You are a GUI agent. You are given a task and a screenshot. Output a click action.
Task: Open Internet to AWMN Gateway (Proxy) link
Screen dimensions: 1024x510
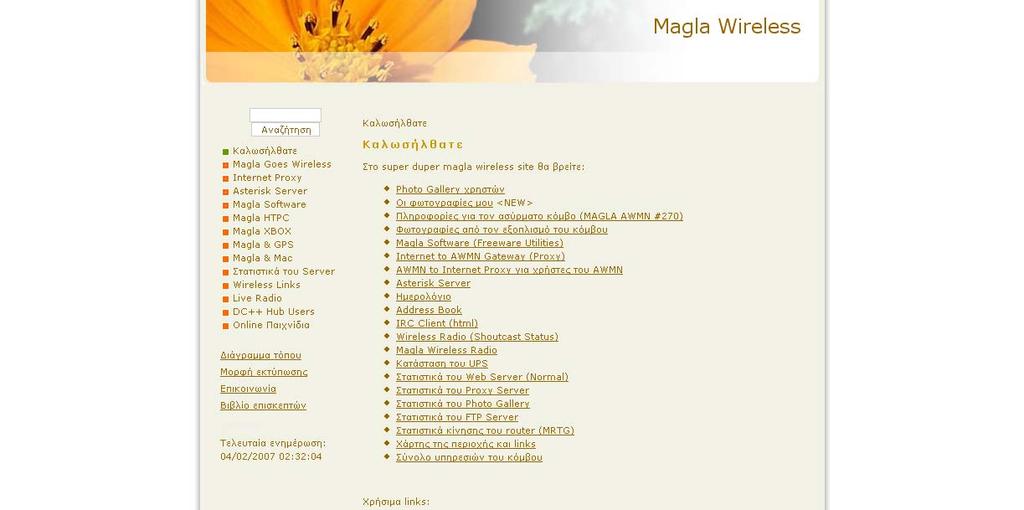[x=481, y=257]
